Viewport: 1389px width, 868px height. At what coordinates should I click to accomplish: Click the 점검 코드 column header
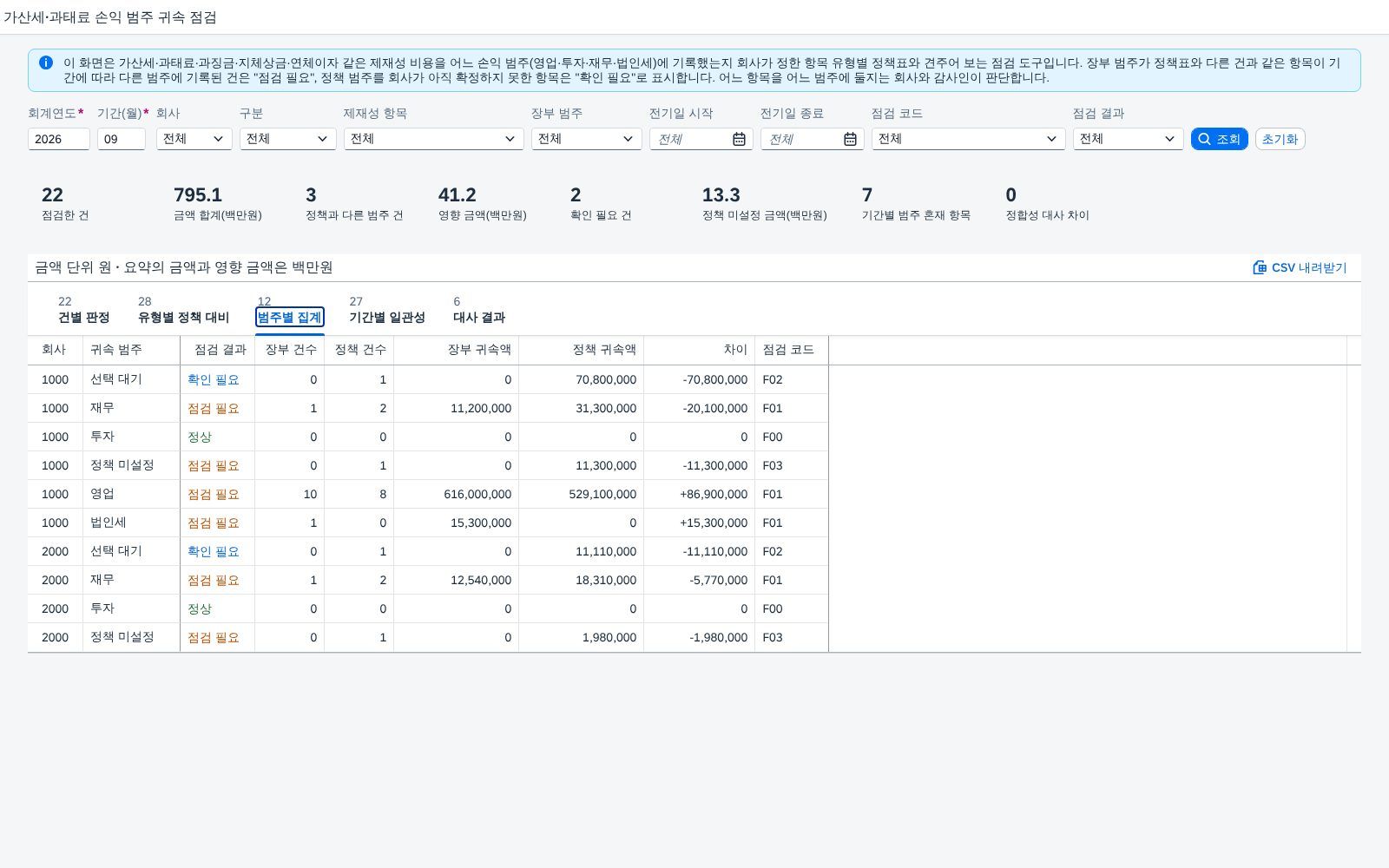(x=791, y=350)
